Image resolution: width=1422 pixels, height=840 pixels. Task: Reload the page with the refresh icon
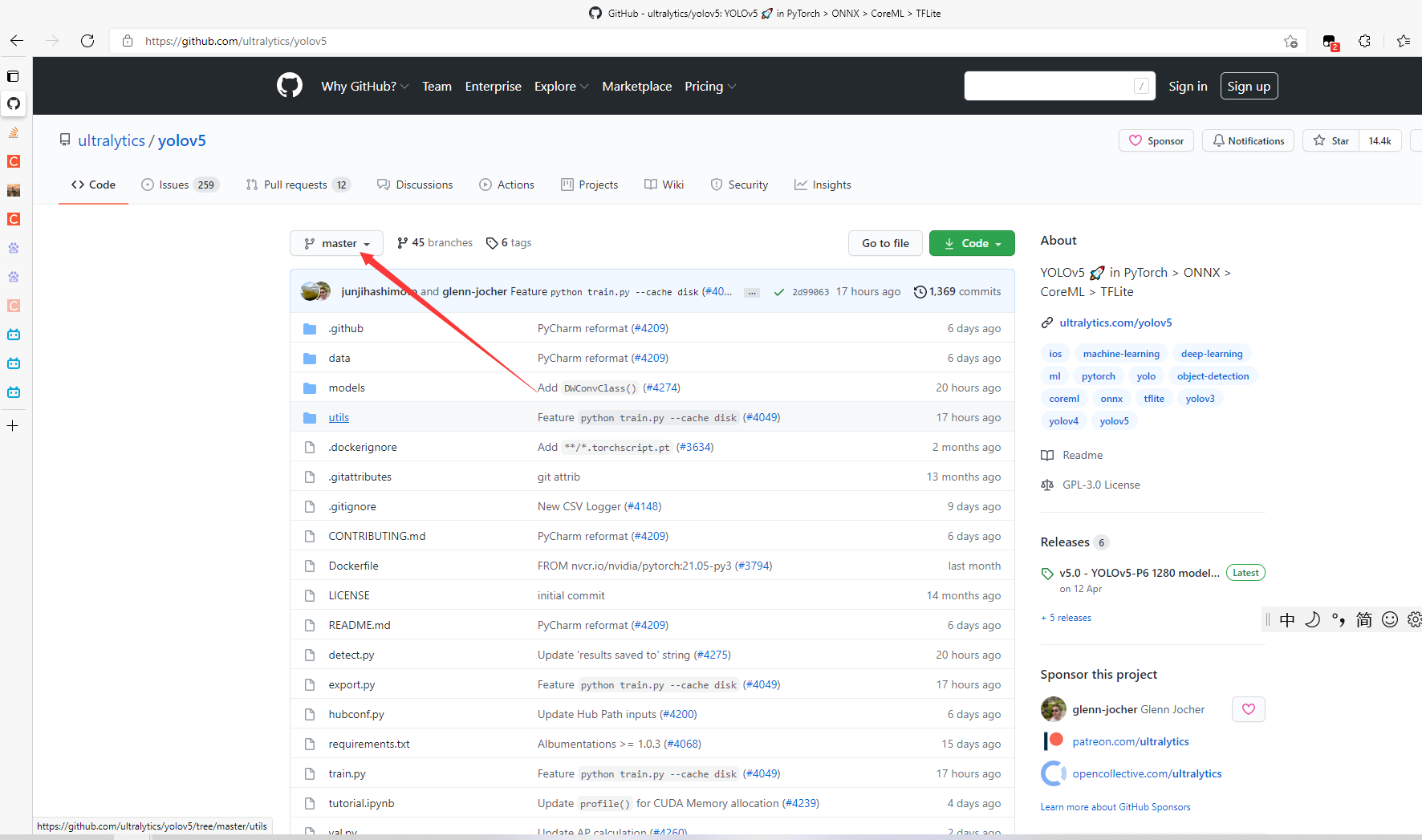[87, 41]
